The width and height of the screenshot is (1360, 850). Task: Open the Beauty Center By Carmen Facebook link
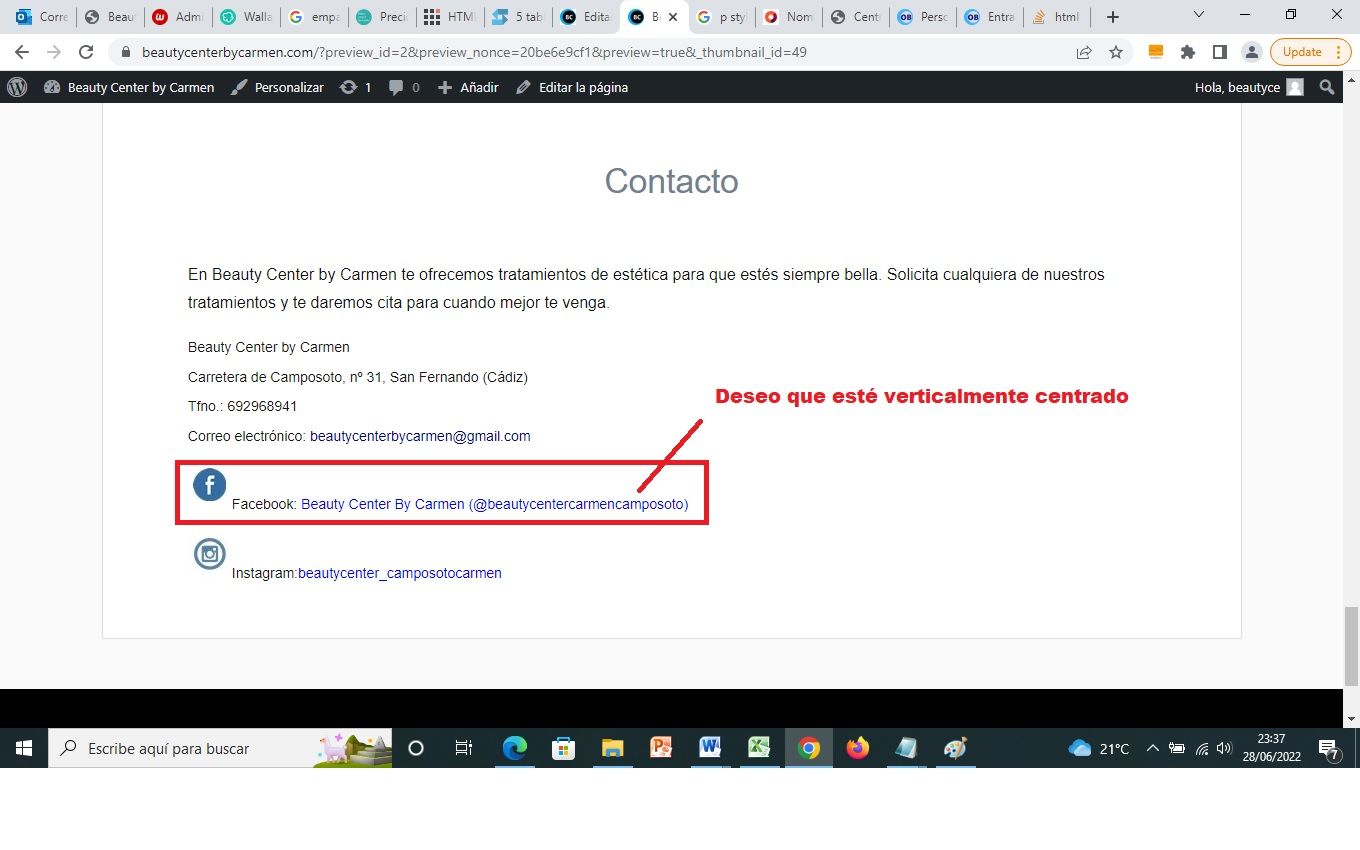click(495, 504)
